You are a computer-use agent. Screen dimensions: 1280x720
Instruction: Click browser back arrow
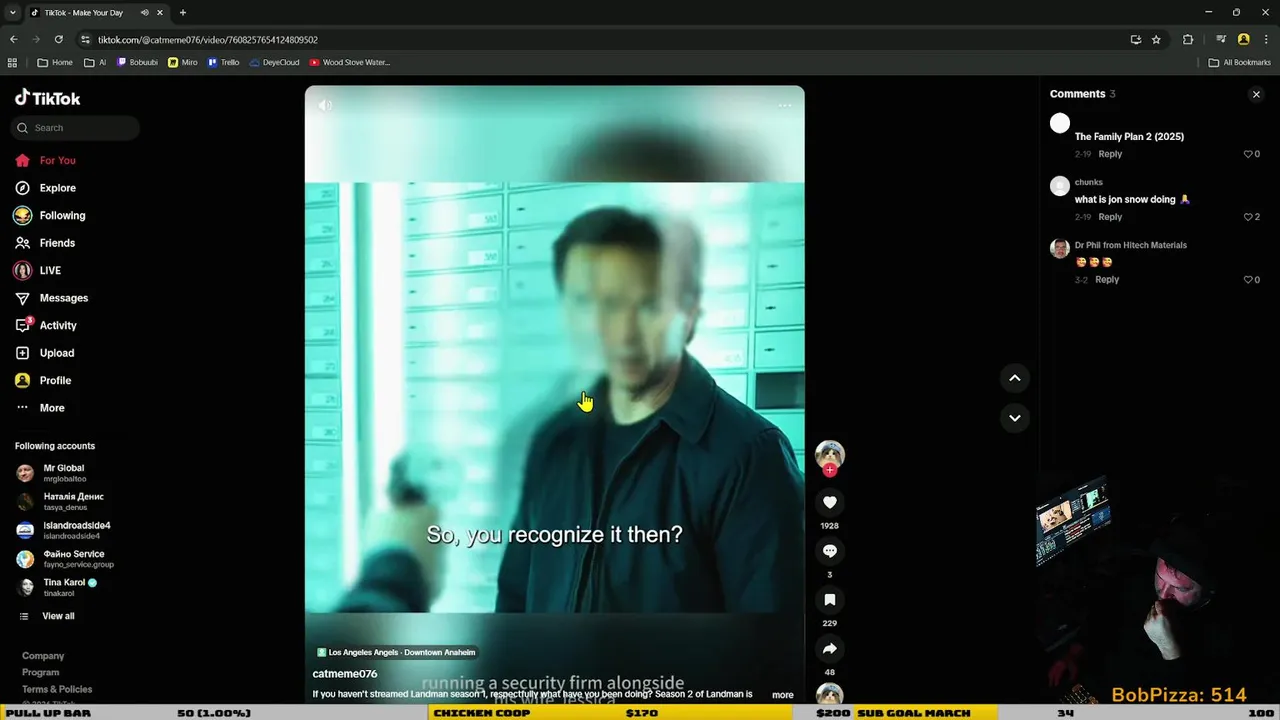13,39
